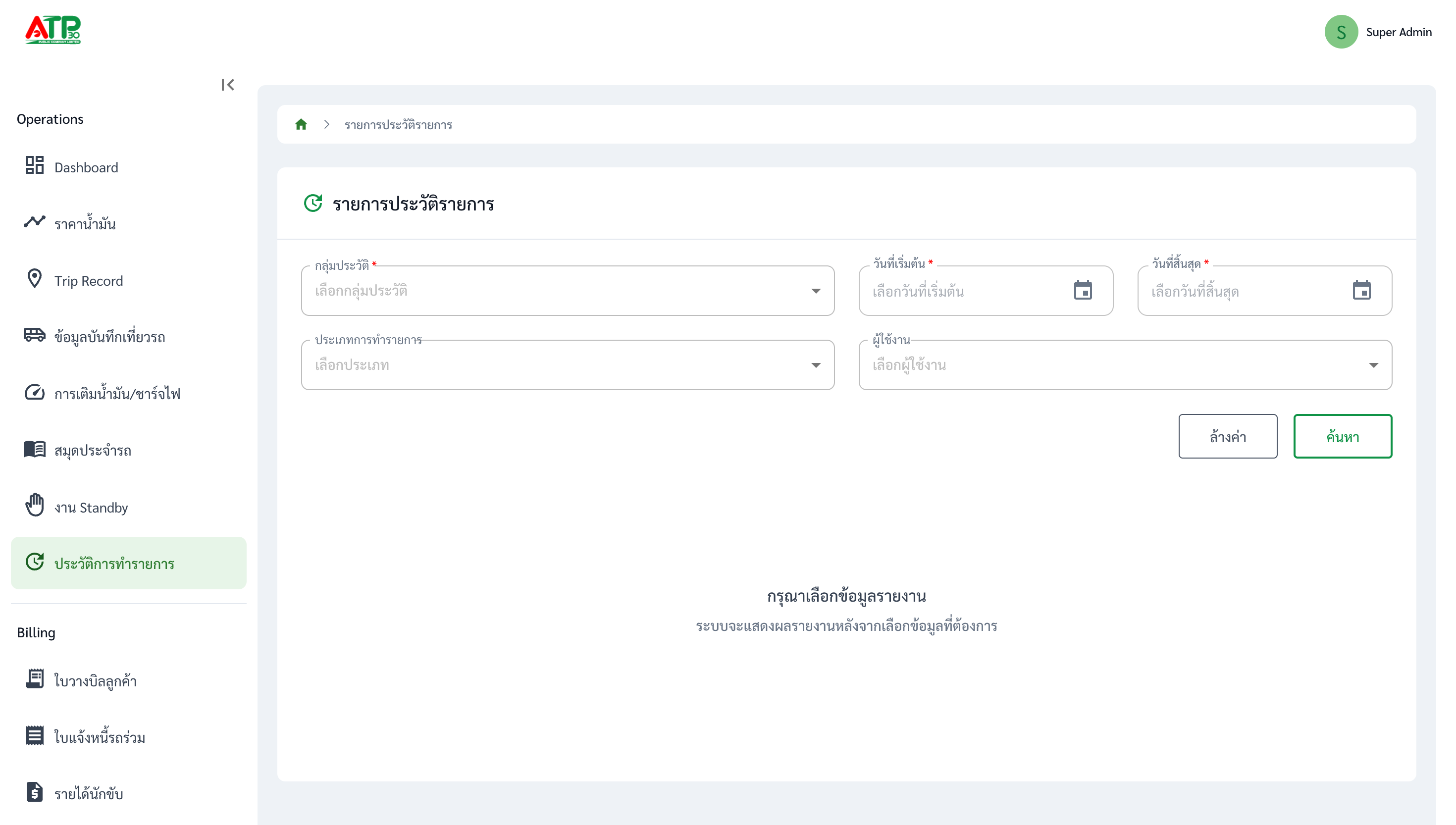
Task: Click the ล้างค่า reset button
Action: (1228, 436)
